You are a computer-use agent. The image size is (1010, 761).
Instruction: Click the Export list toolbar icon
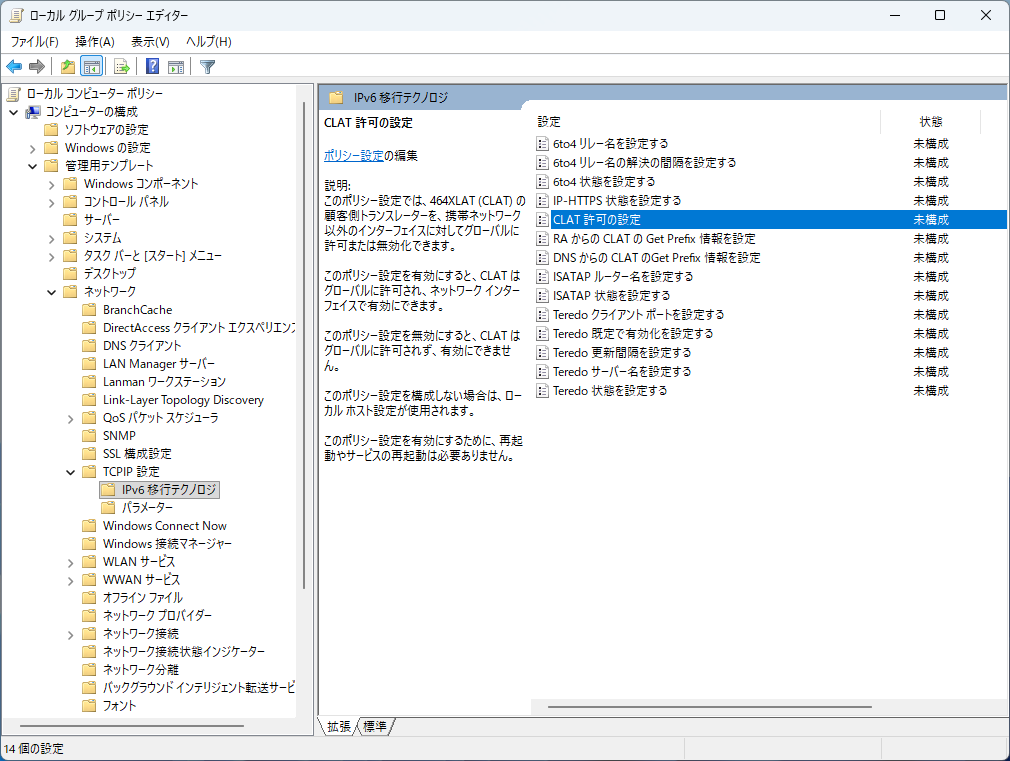(x=122, y=66)
